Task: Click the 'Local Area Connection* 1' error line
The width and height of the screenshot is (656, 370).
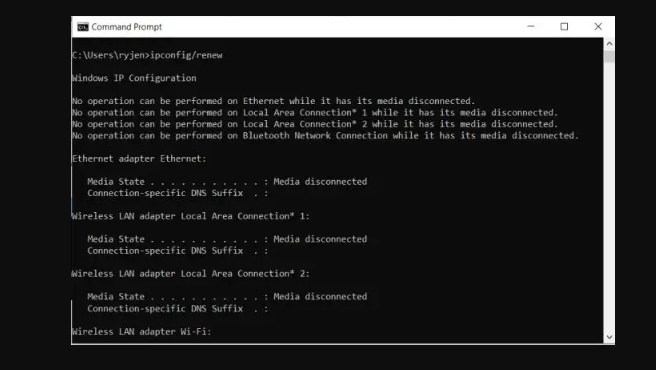Action: click(315, 113)
